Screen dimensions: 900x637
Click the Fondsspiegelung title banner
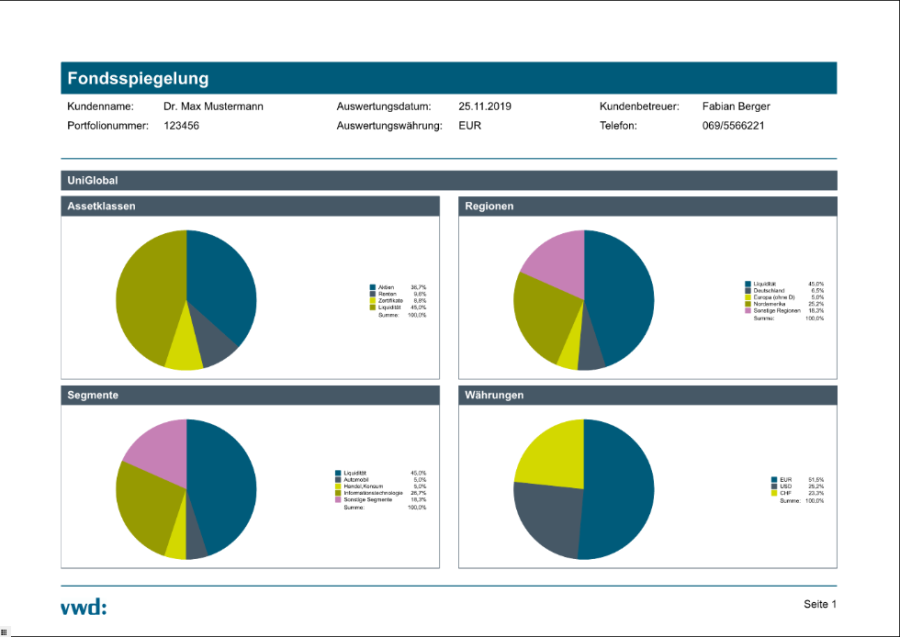coord(448,78)
